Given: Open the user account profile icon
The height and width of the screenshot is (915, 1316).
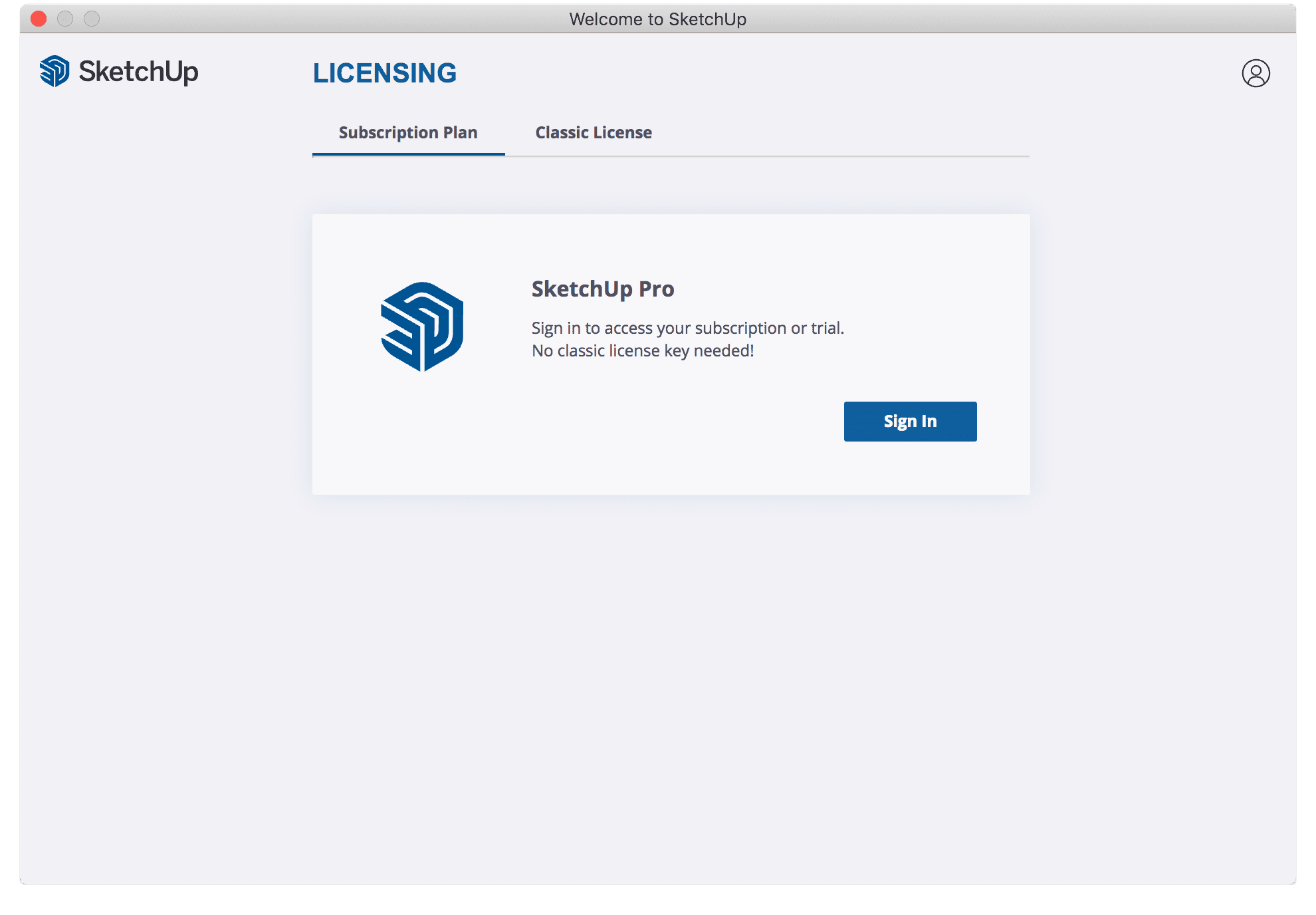Looking at the screenshot, I should click(1256, 73).
